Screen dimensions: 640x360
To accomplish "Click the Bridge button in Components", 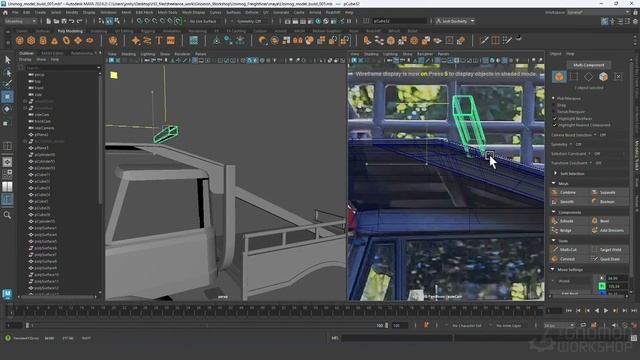I will (569, 230).
